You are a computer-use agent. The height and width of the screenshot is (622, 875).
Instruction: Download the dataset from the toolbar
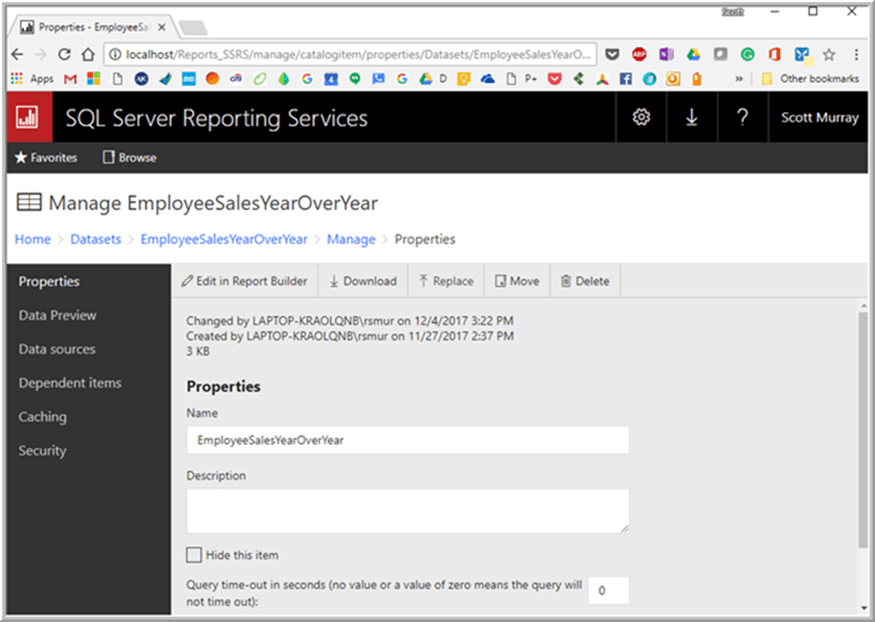[363, 281]
